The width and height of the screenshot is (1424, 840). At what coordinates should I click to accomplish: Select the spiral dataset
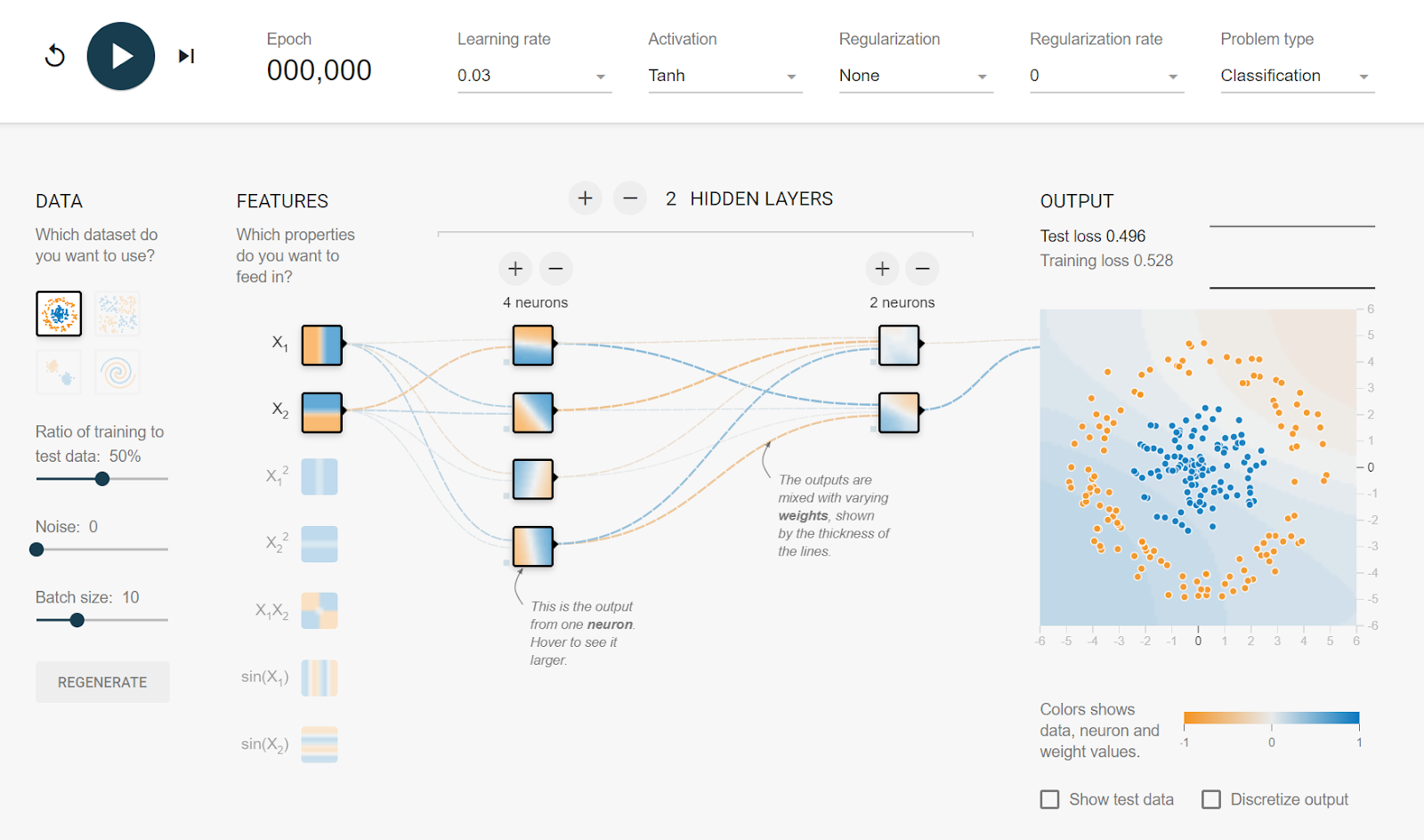pyautogui.click(x=117, y=372)
